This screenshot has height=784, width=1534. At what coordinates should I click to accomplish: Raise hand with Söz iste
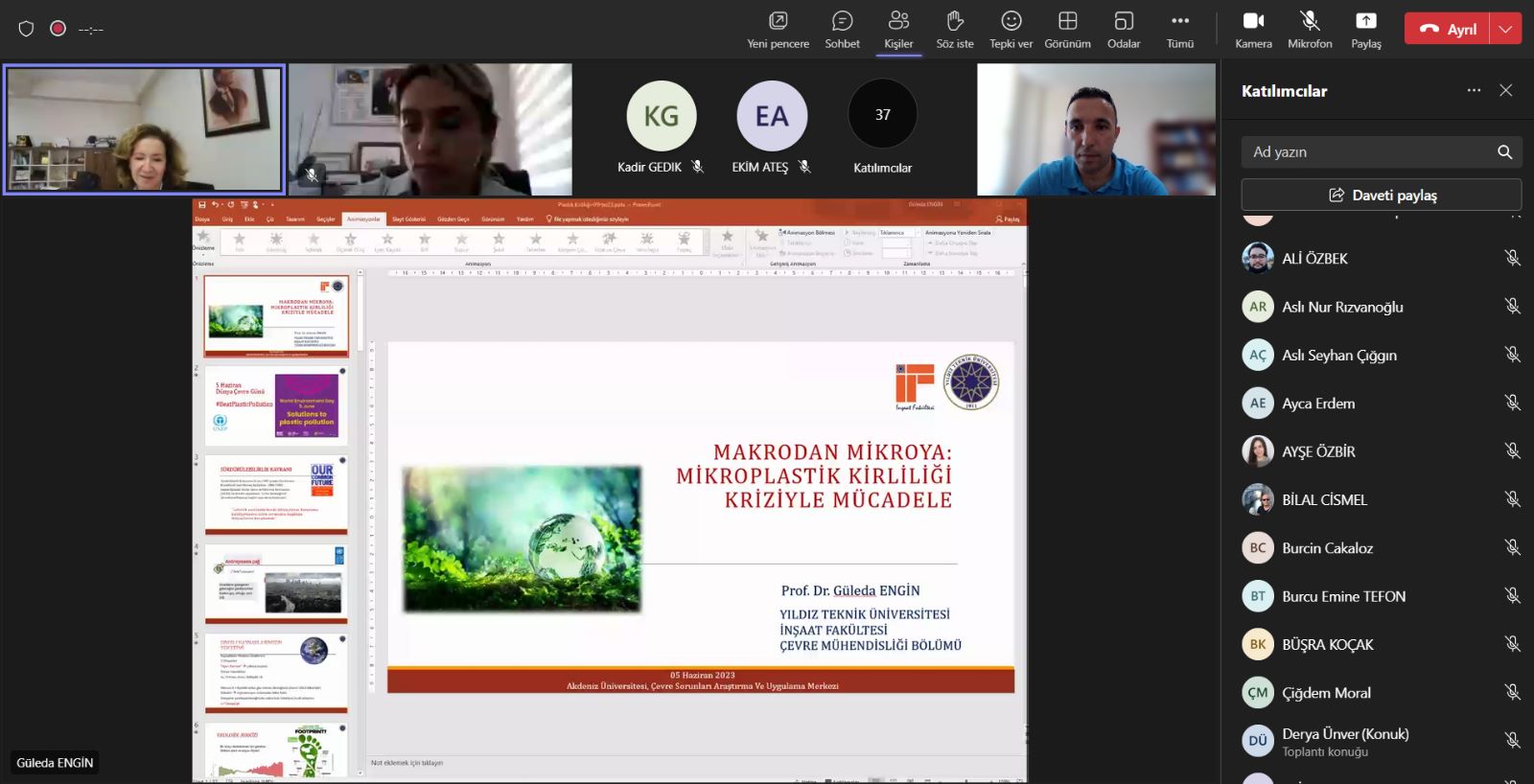(954, 29)
